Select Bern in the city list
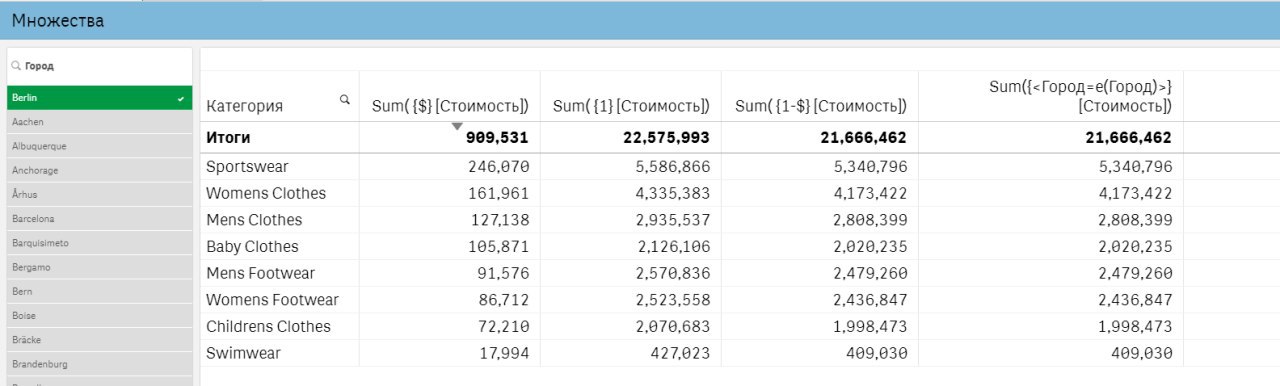This screenshot has height=386, width=1280. pos(99,292)
